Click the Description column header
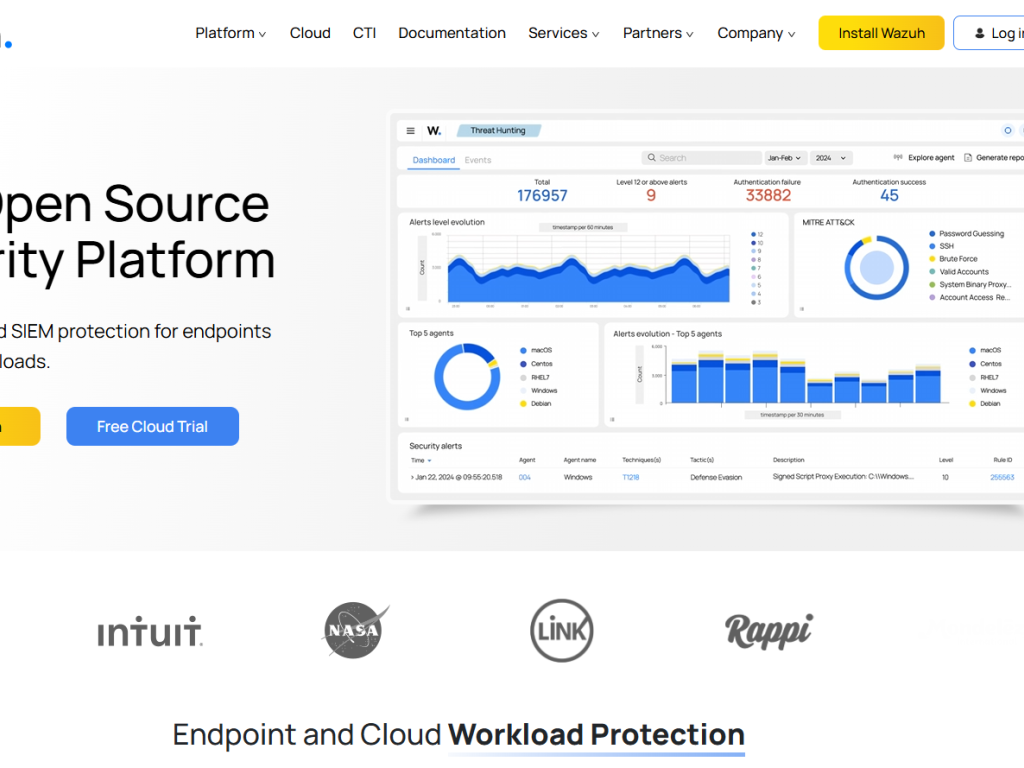This screenshot has height=768, width=1024. pyautogui.click(x=788, y=460)
